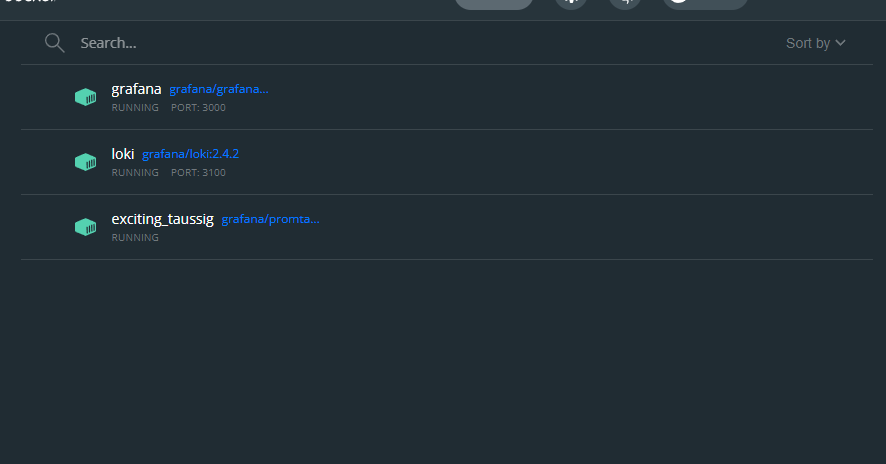Click the PORT: 3100 label
Screen dimensions: 886x464
198,173
